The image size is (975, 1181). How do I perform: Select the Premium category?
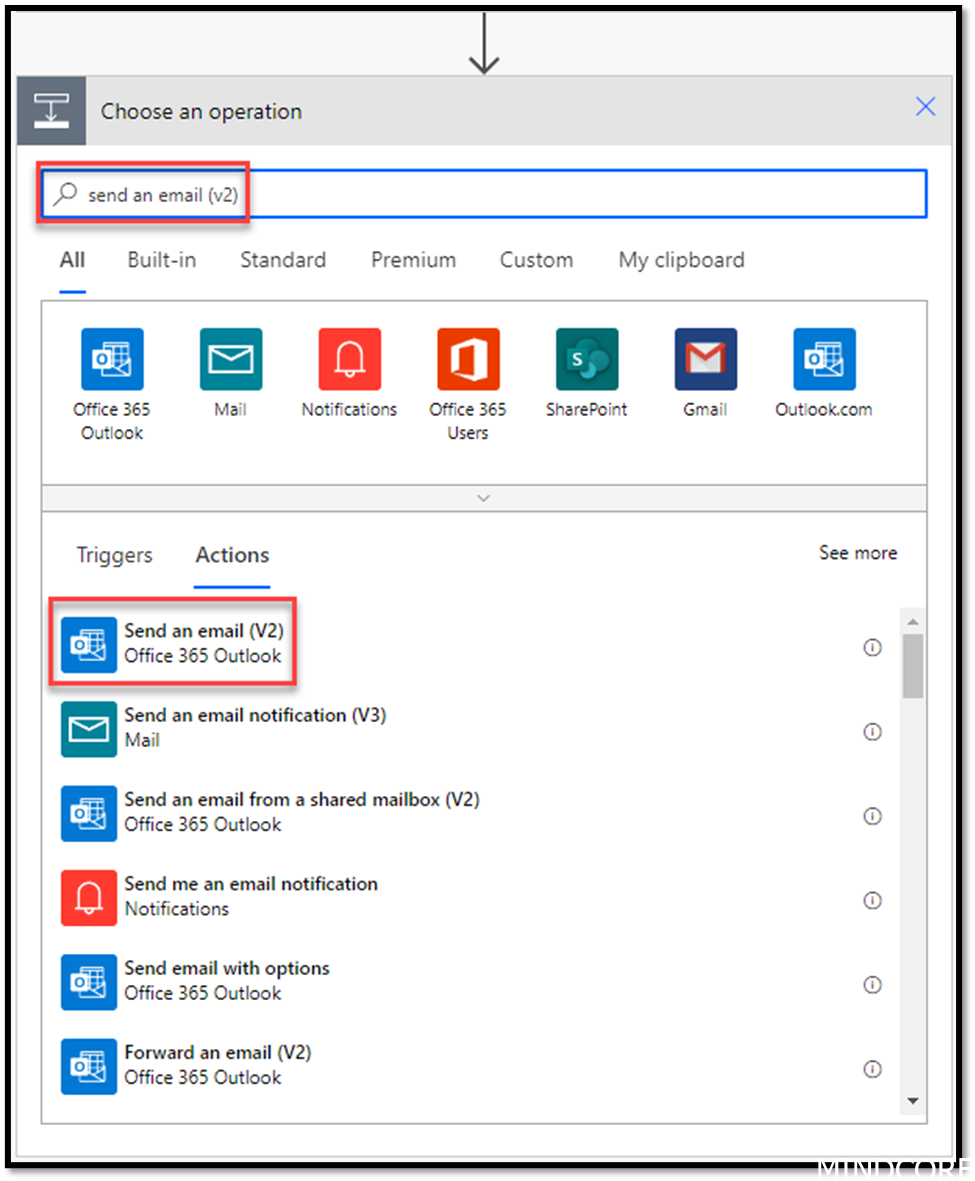(413, 260)
